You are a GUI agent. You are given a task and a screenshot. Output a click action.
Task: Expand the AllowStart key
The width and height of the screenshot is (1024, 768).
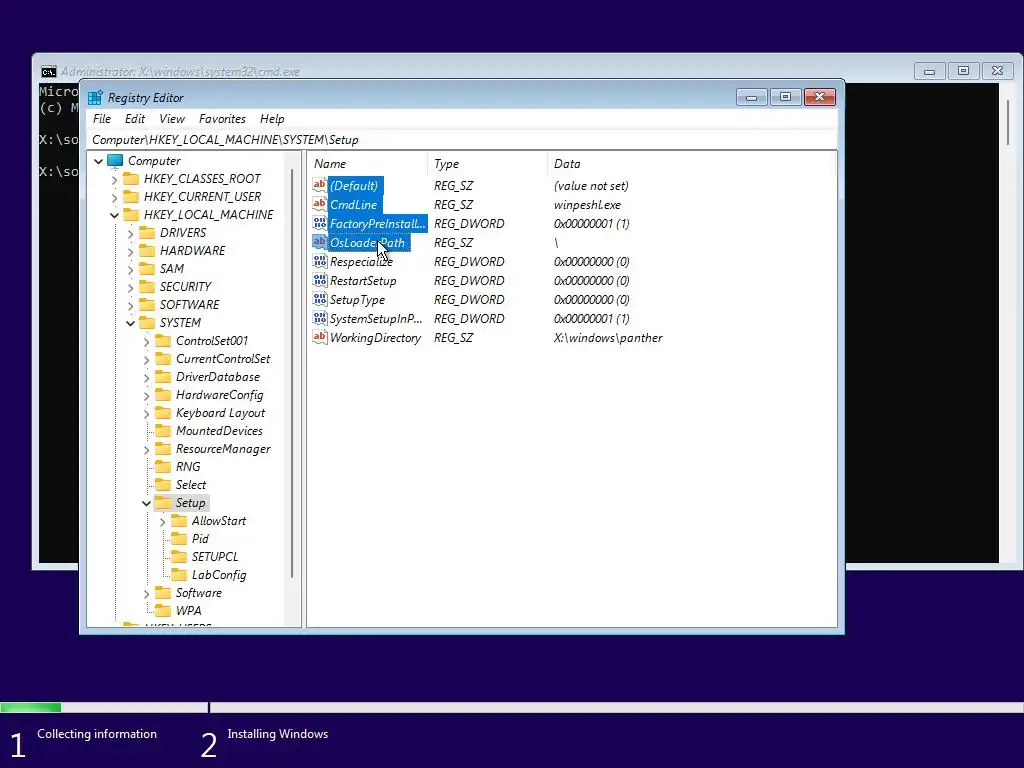pos(163,521)
